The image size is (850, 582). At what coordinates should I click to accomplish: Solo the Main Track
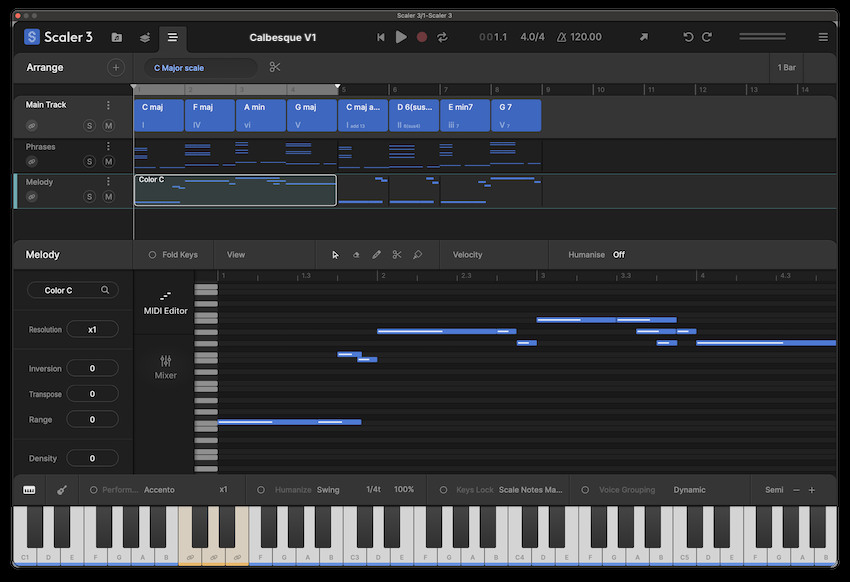coord(89,125)
